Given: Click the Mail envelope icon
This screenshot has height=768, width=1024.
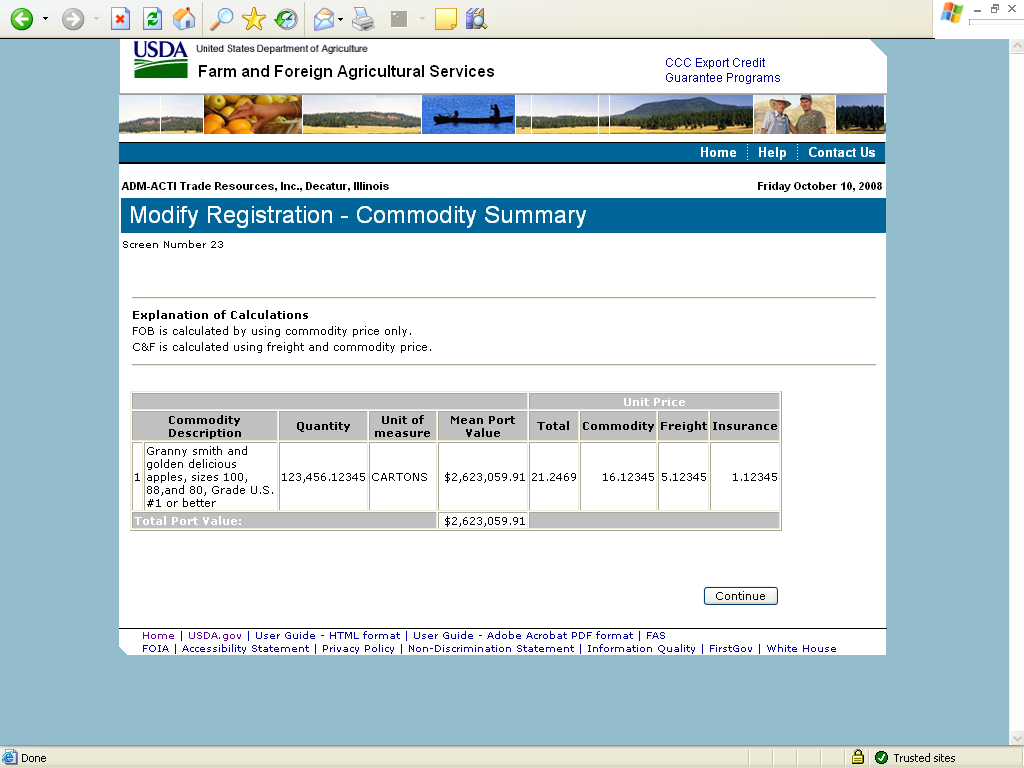Looking at the screenshot, I should (324, 20).
